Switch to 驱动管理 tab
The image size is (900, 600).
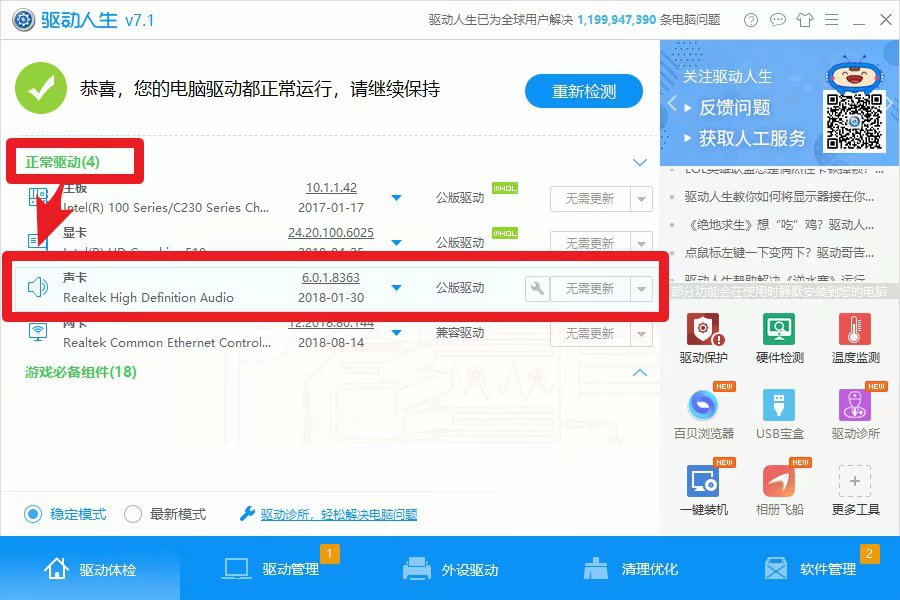[270, 568]
